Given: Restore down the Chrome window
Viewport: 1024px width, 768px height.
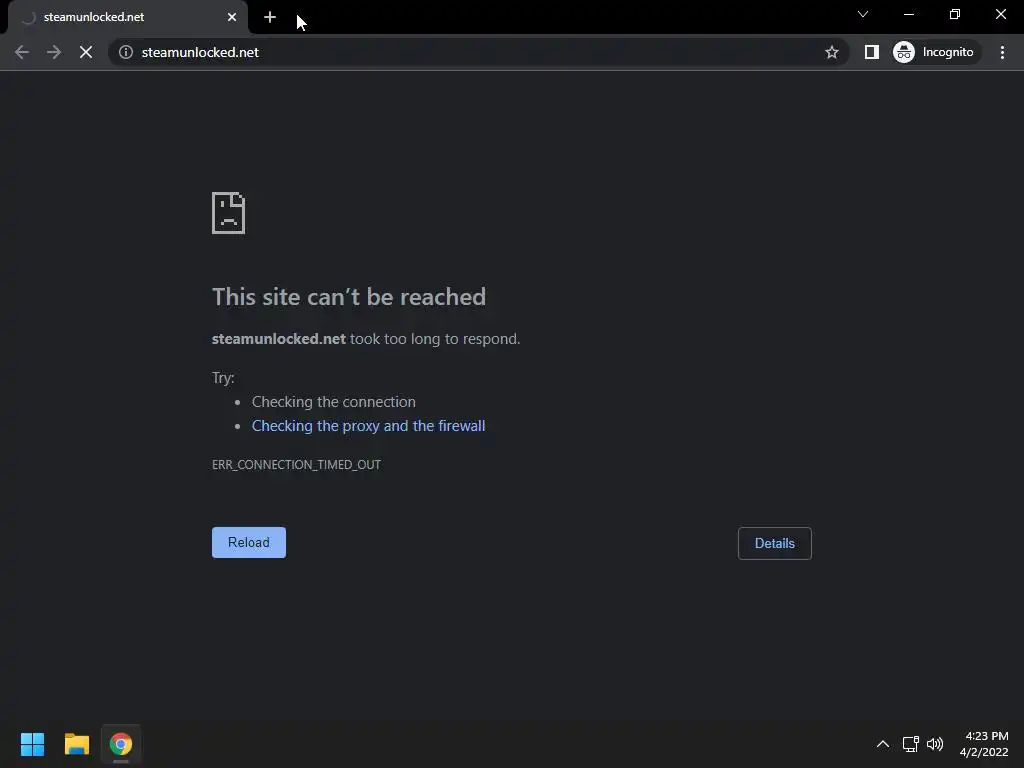Looking at the screenshot, I should pyautogui.click(x=955, y=14).
